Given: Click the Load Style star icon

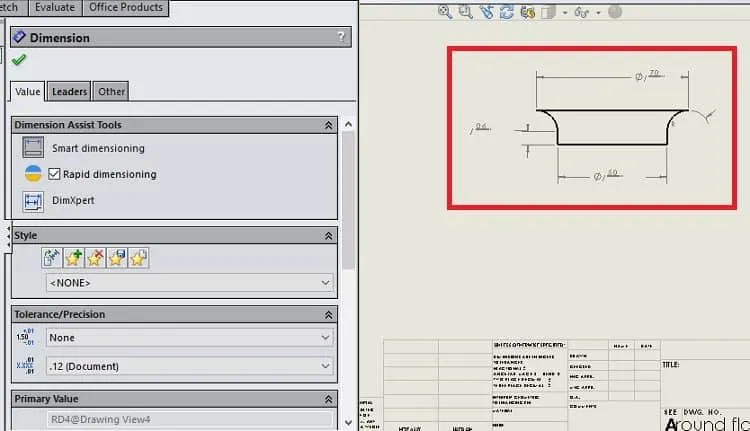Looking at the screenshot, I should point(138,258).
